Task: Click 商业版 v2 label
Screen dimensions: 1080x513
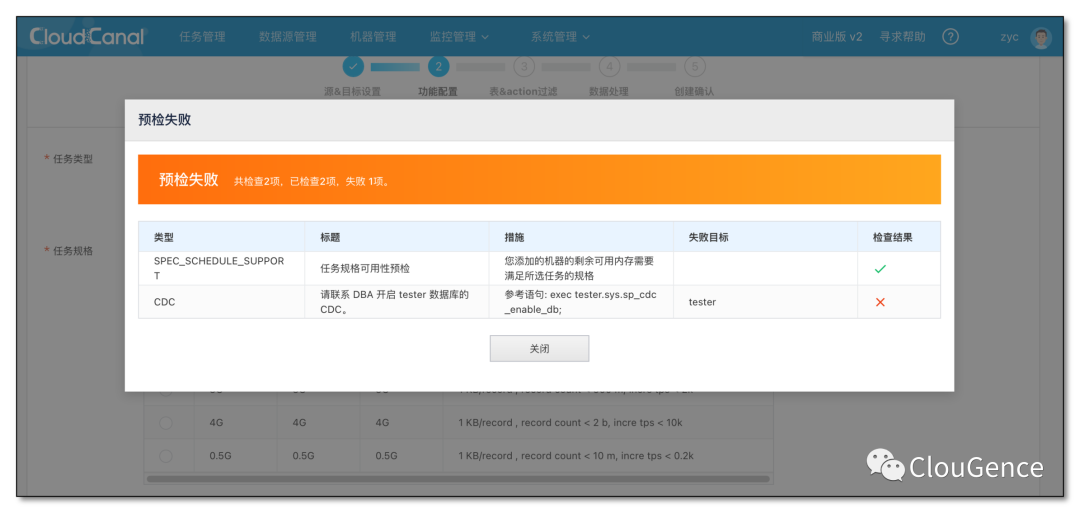Action: tap(836, 37)
